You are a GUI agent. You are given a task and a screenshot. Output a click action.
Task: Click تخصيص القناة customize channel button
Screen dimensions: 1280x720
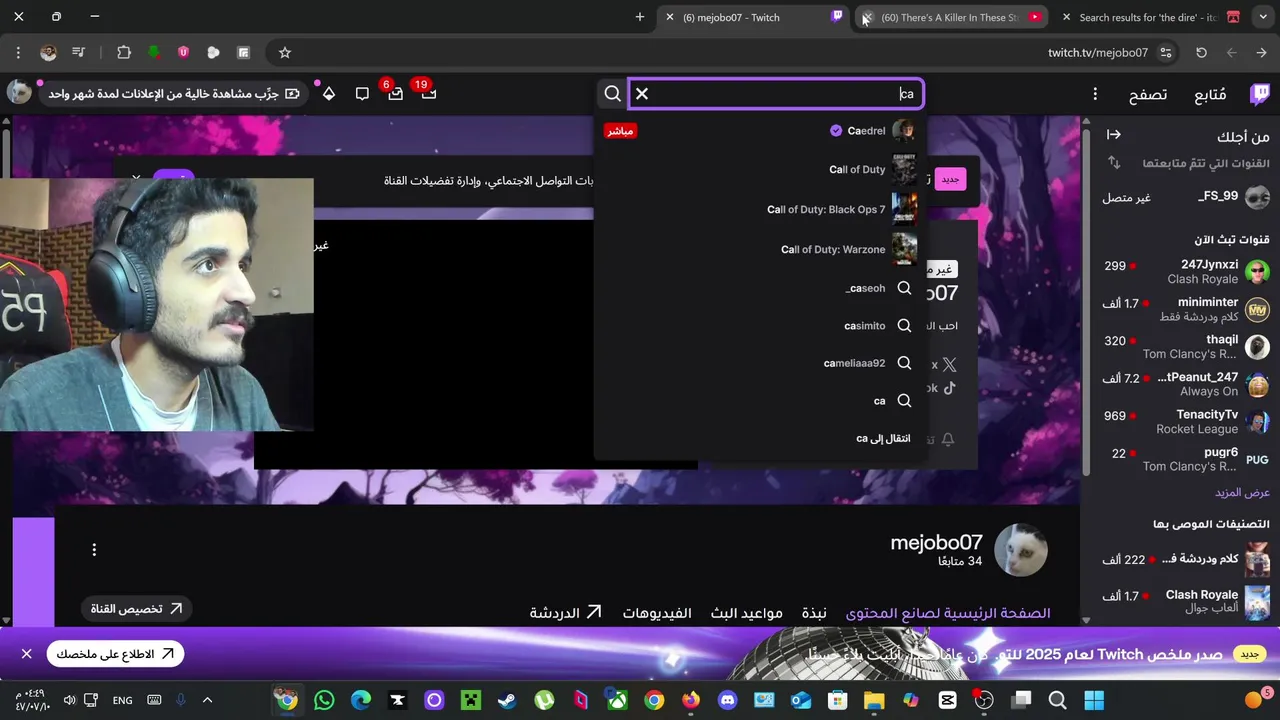pyautogui.click(x=137, y=608)
